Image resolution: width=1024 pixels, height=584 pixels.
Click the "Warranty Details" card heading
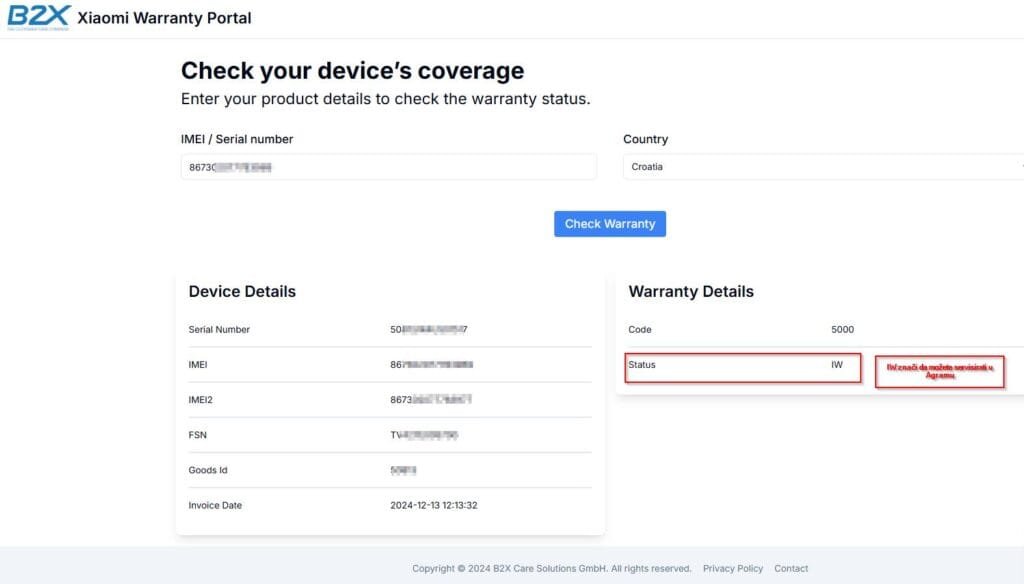[691, 291]
